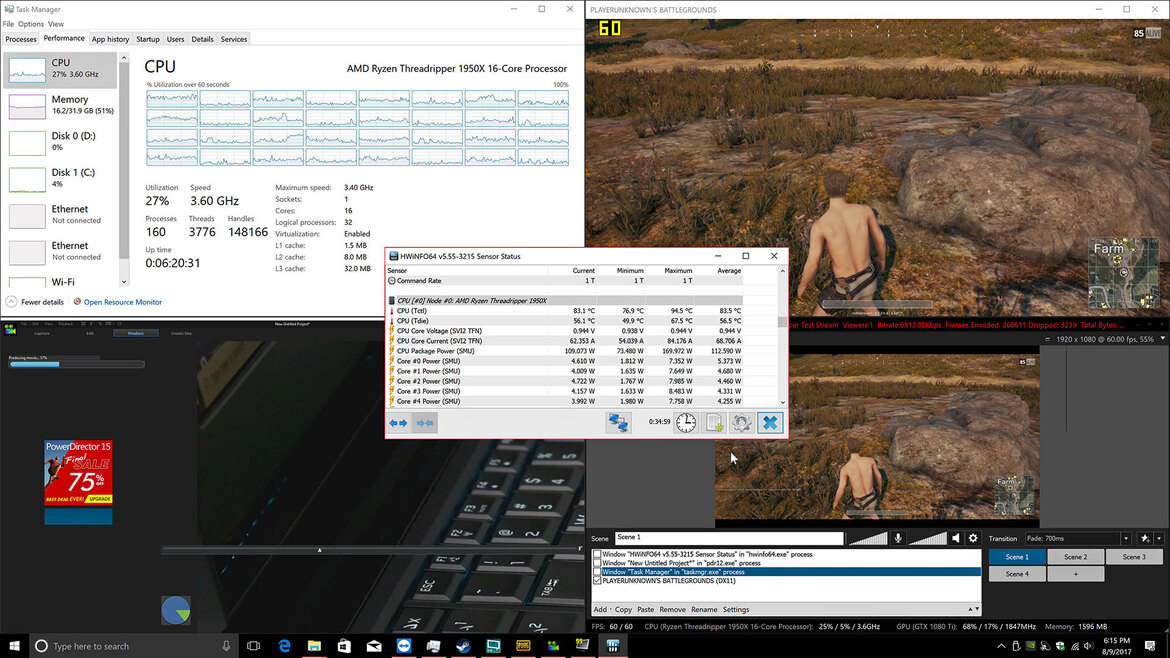Open Mail app from taskbar
1170x658 pixels.
tap(374, 646)
